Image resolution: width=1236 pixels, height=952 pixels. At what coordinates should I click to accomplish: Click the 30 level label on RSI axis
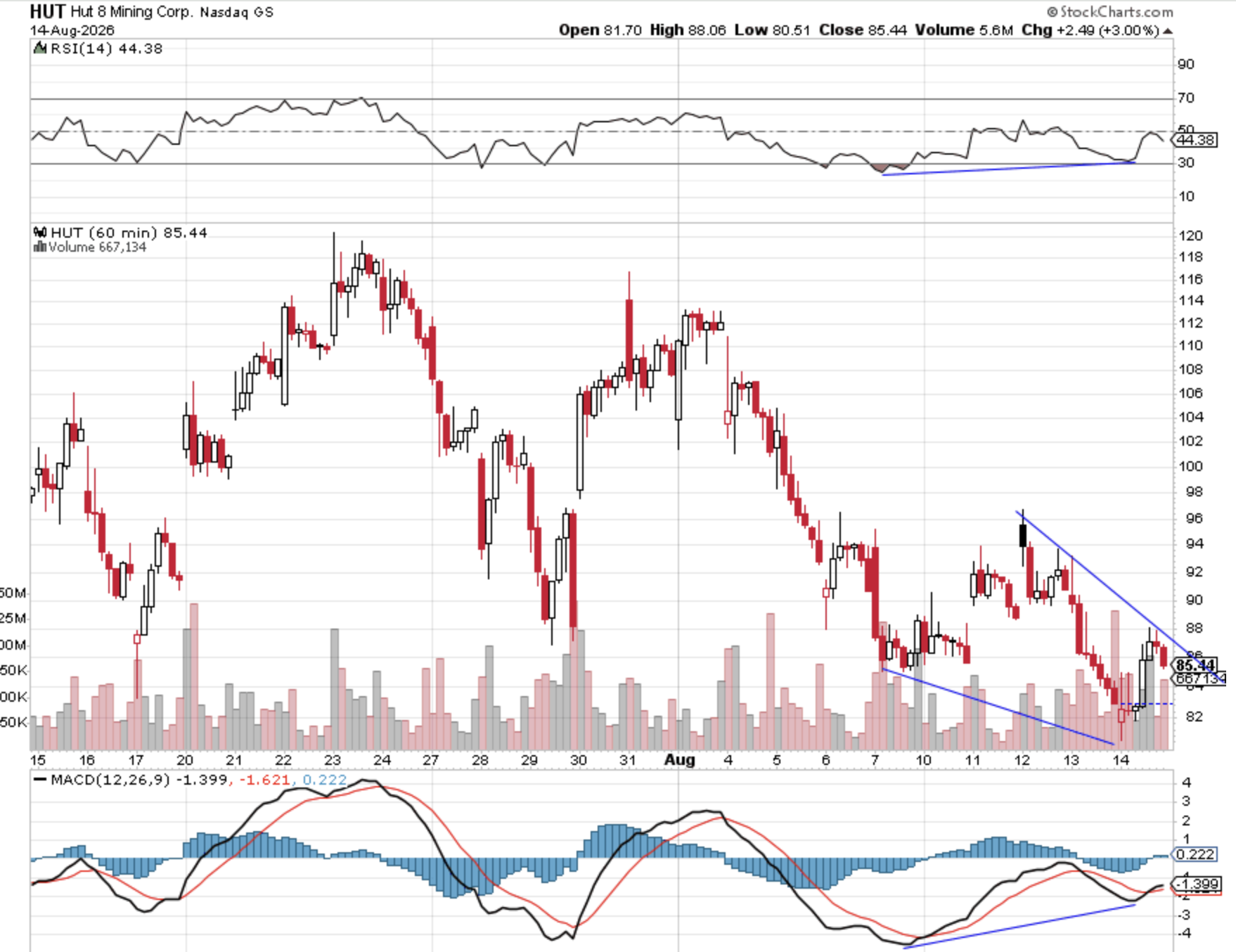pyautogui.click(x=1186, y=162)
